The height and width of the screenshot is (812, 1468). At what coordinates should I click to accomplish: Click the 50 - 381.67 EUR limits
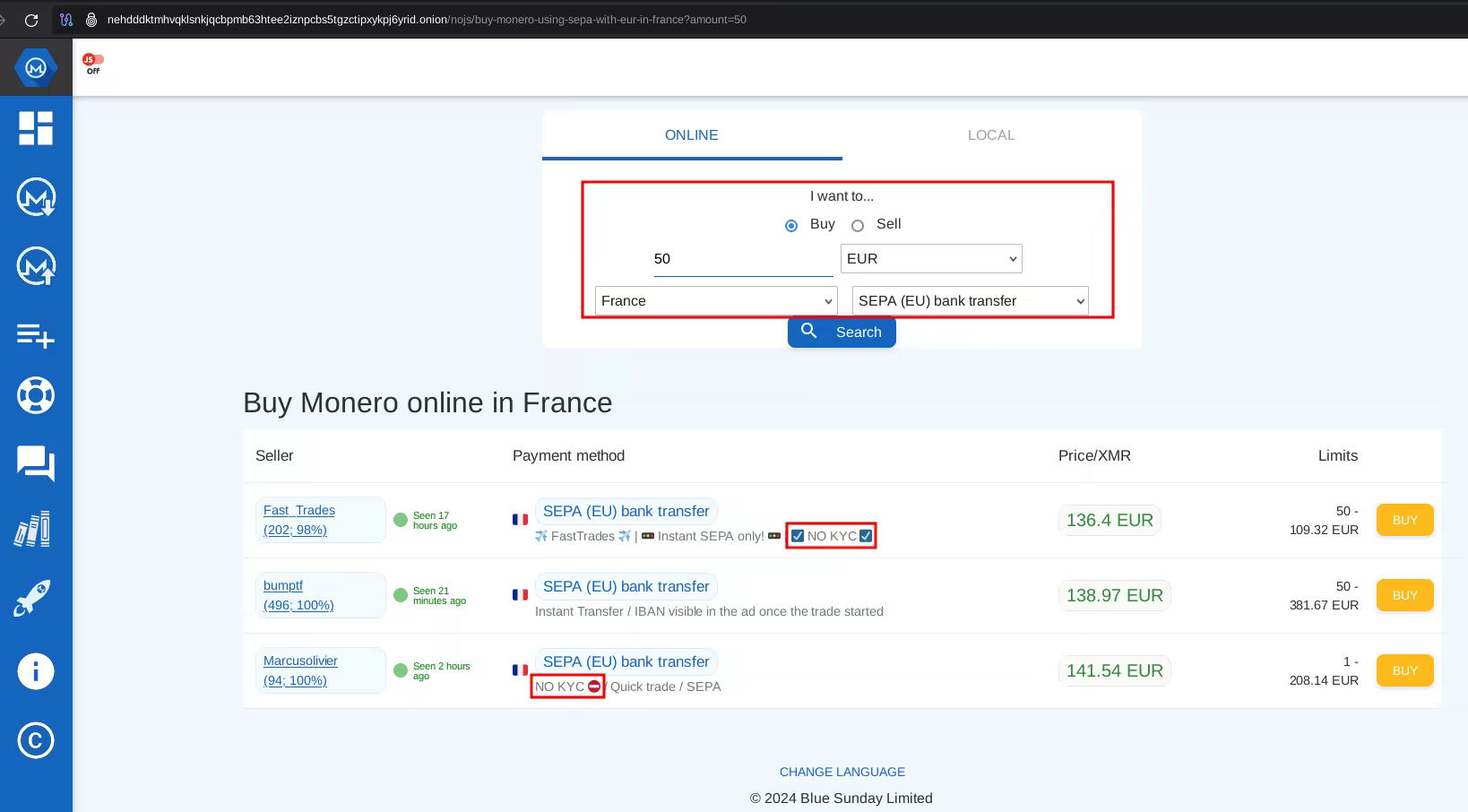[x=1324, y=595]
